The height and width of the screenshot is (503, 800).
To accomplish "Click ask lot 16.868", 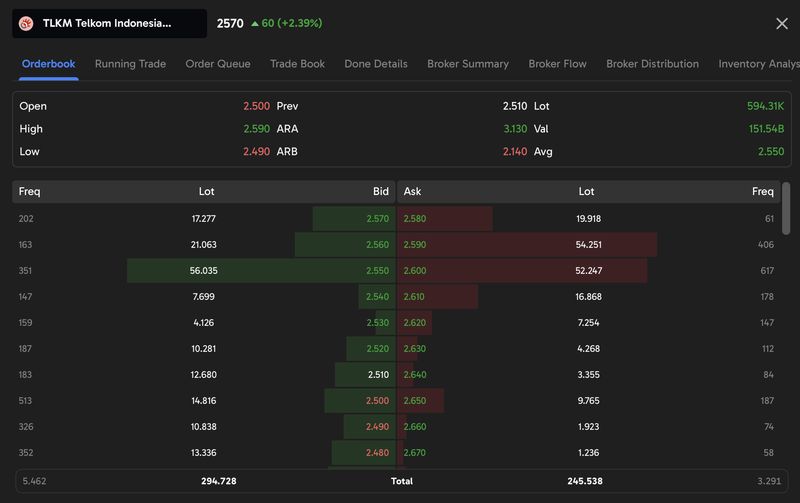I will coord(588,296).
